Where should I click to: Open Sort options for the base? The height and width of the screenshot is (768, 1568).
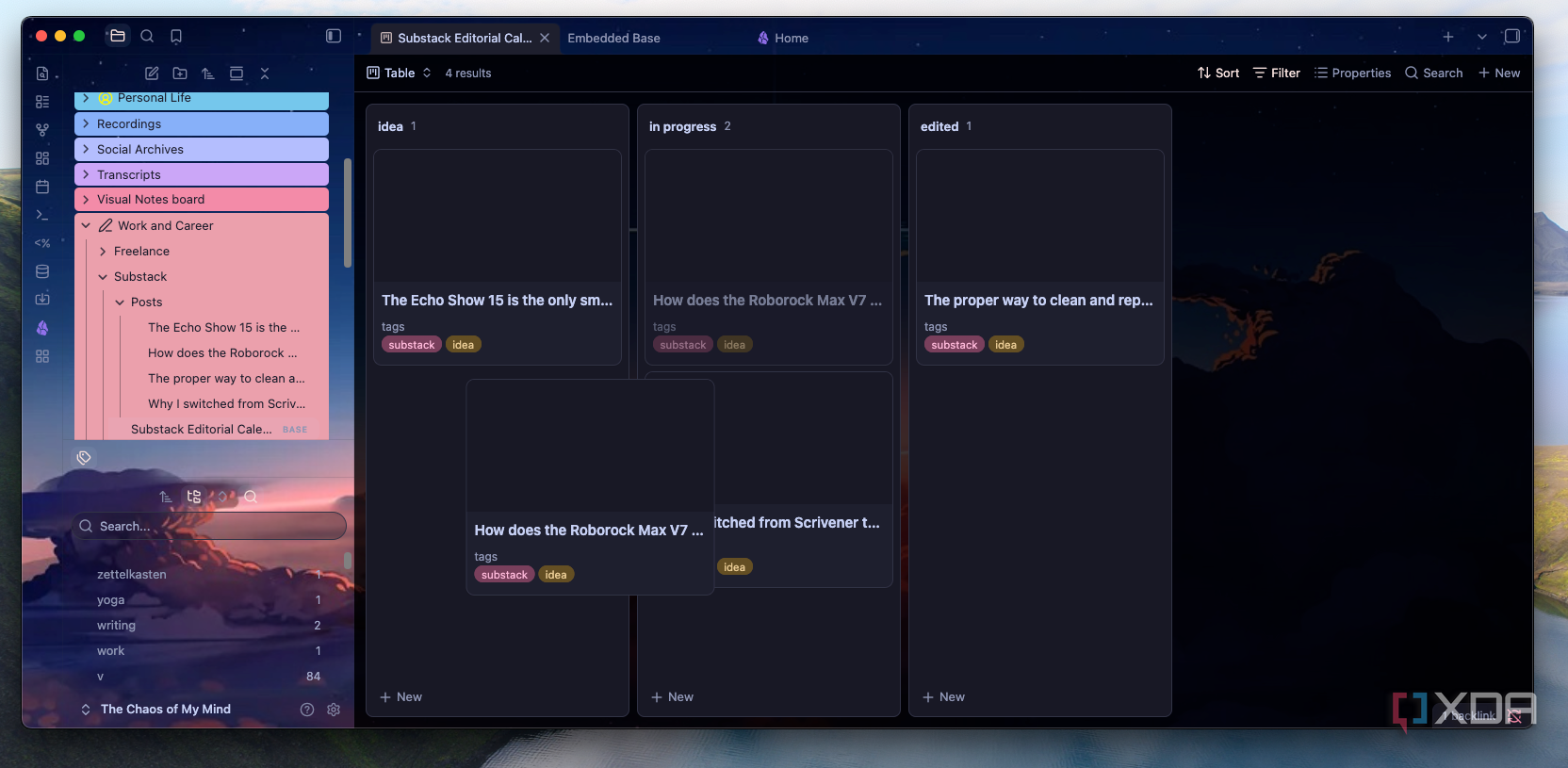pos(1218,74)
